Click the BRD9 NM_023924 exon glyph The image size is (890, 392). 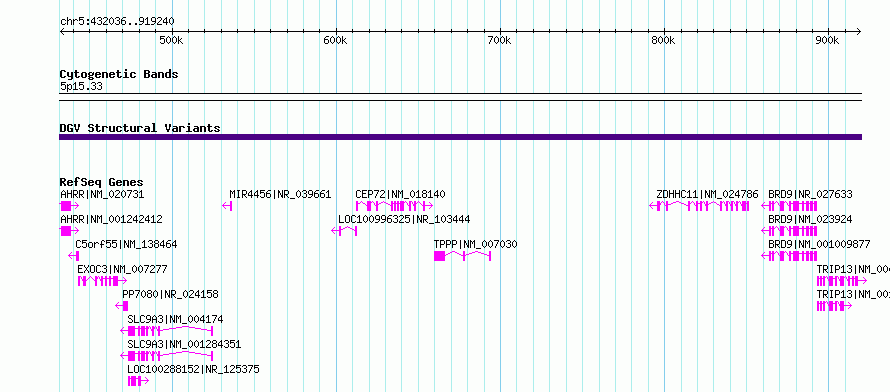pyautogui.click(x=789, y=231)
